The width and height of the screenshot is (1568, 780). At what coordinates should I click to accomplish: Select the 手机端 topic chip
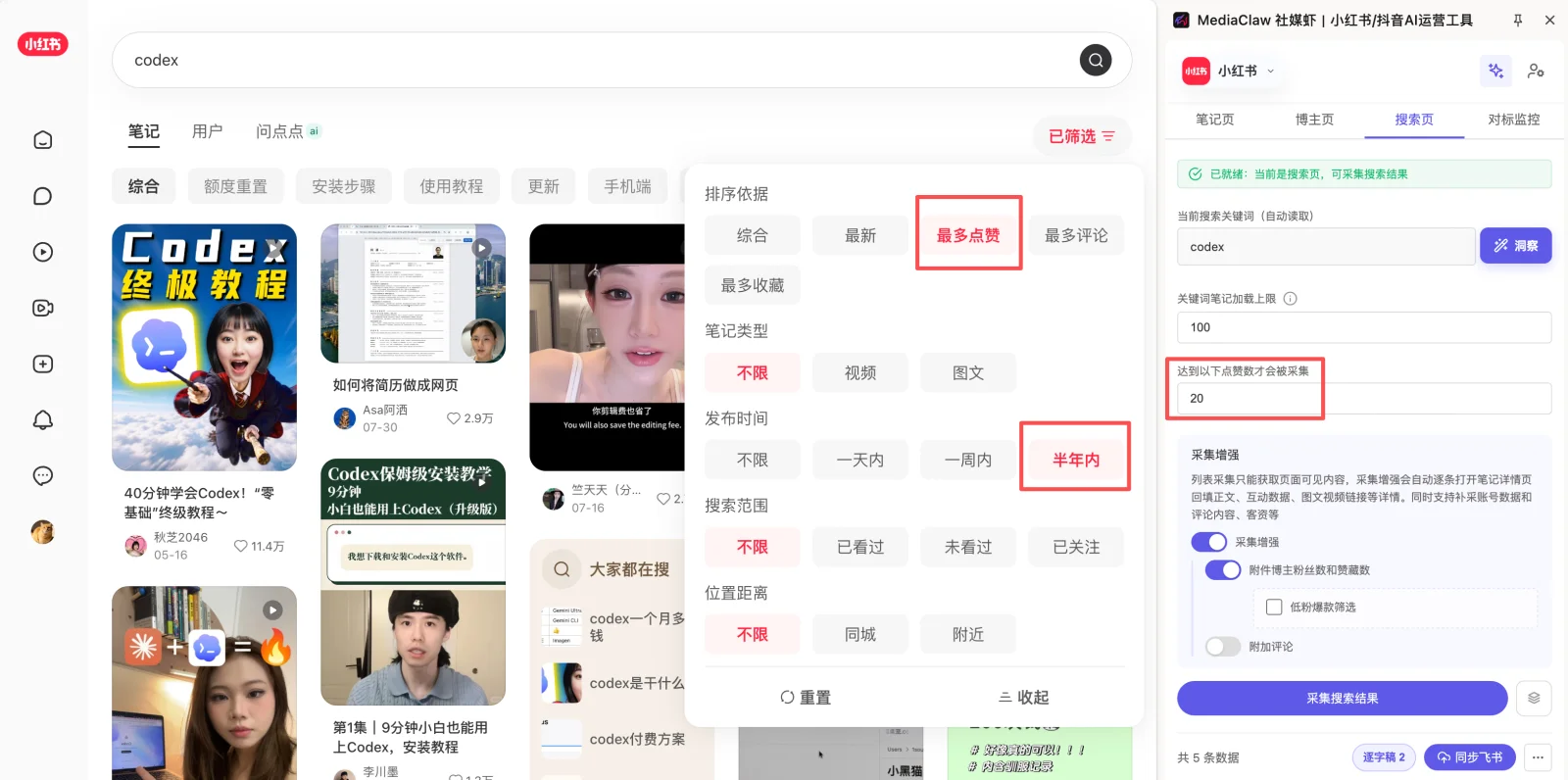627,186
